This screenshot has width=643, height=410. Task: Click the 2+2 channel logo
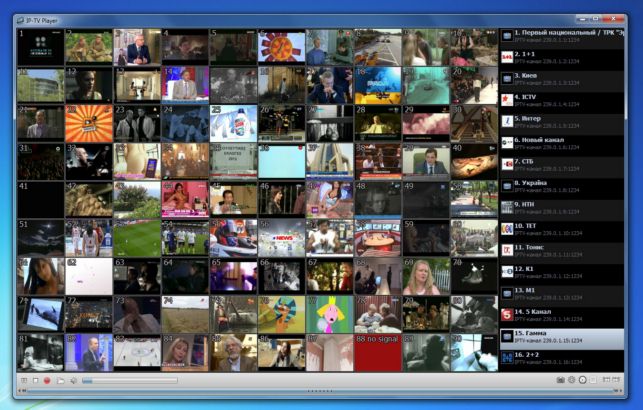(507, 358)
